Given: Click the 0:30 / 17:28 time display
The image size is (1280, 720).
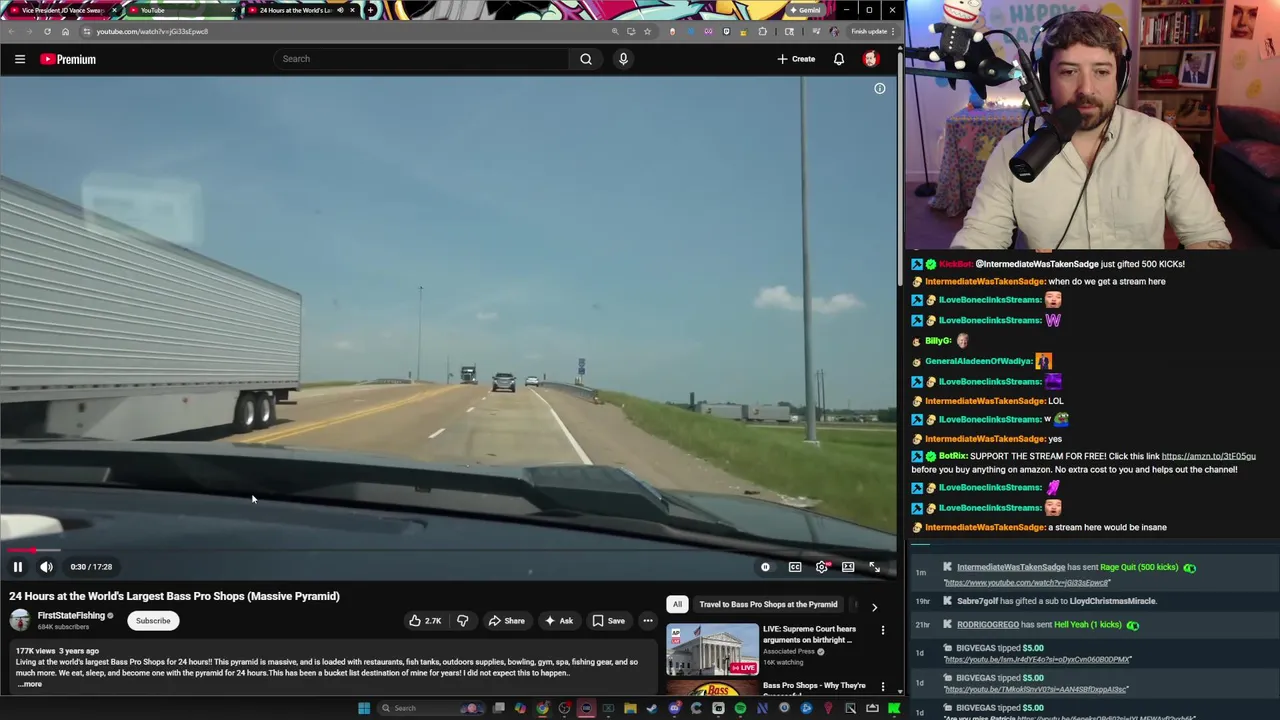Looking at the screenshot, I should (91, 567).
